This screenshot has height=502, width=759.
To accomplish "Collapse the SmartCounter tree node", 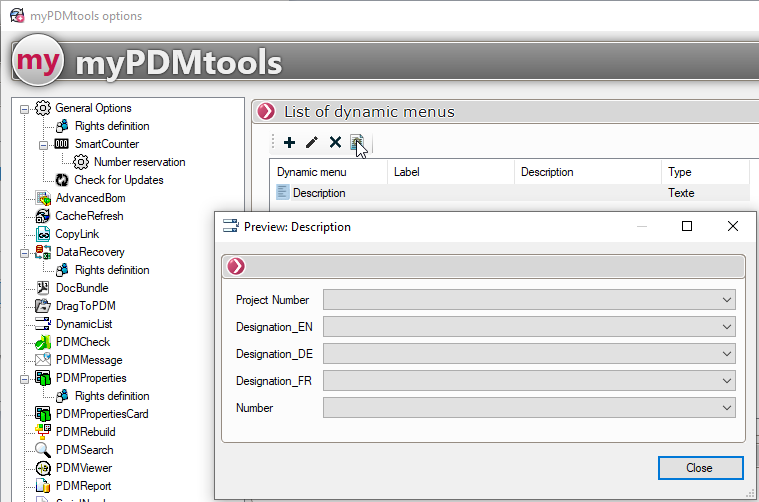I will tap(44, 144).
